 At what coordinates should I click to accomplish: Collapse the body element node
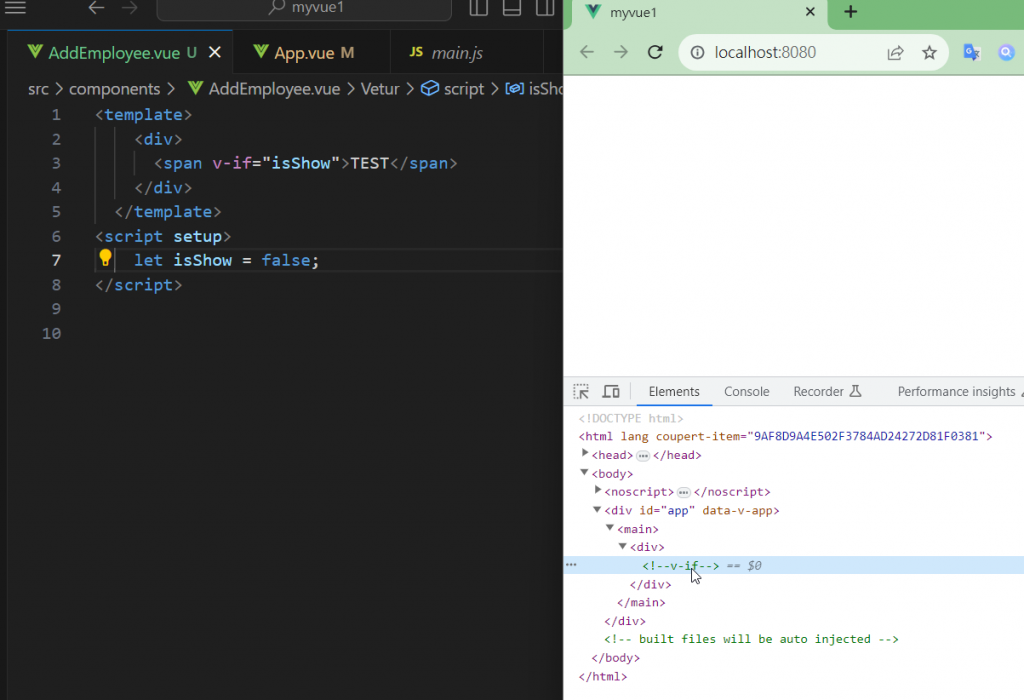[x=584, y=471]
